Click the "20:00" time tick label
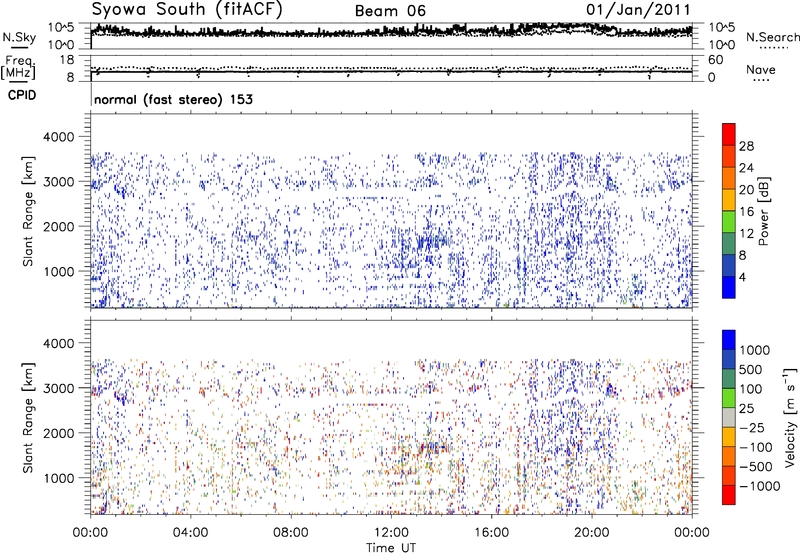Viewport: 800px width, 554px height. coord(591,533)
